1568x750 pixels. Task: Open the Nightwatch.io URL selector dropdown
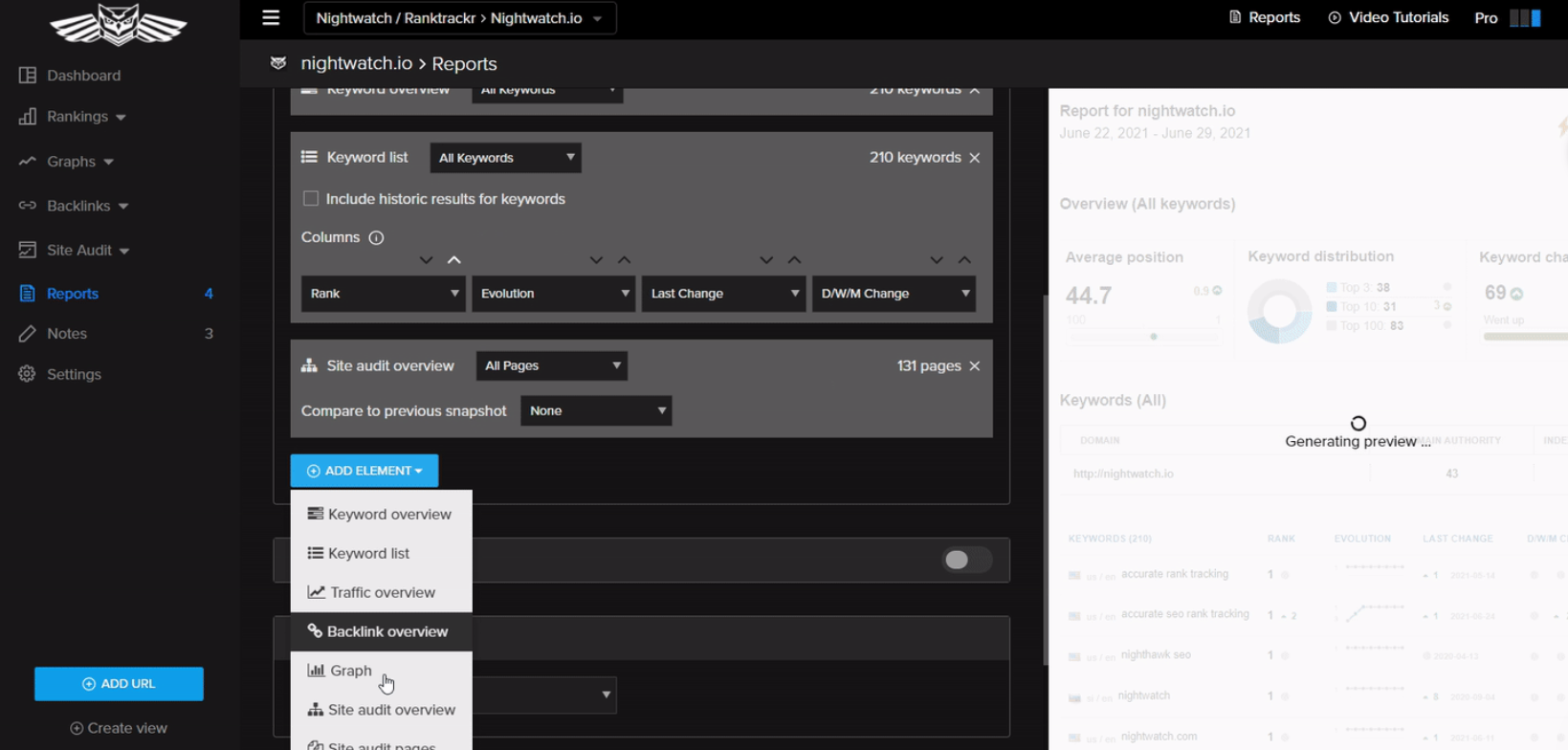(x=460, y=18)
